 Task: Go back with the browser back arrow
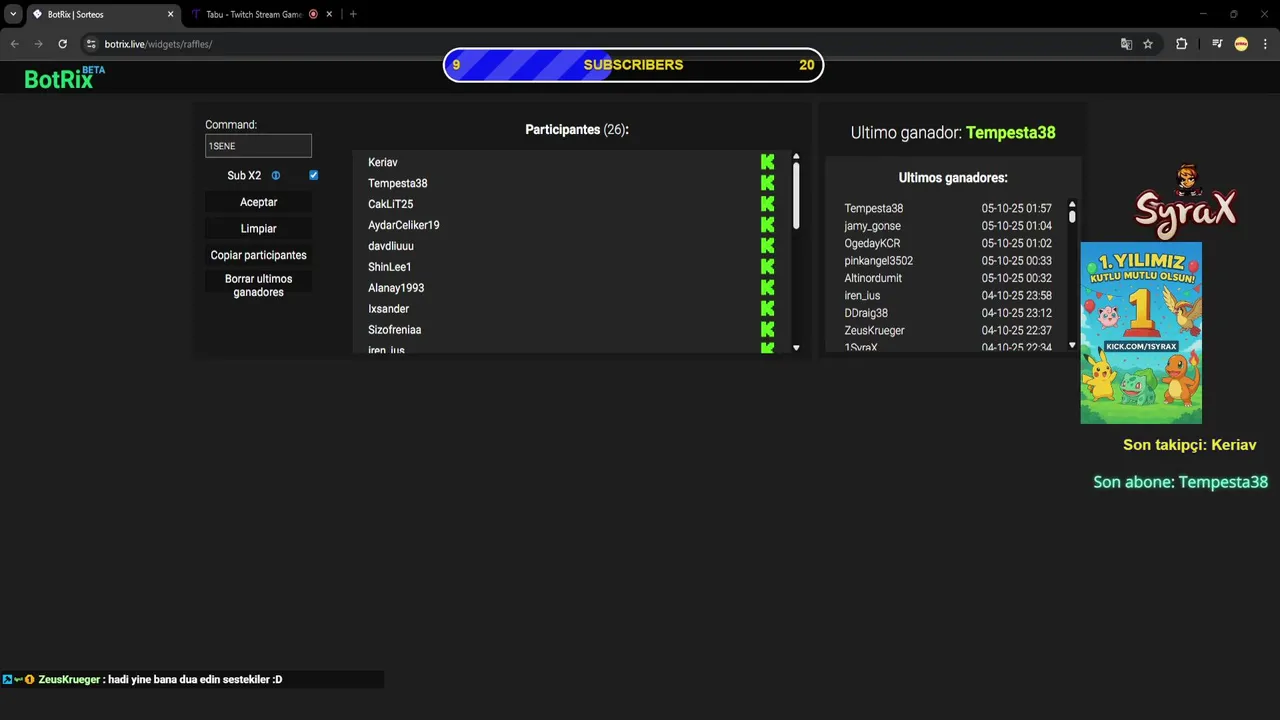[x=14, y=44]
